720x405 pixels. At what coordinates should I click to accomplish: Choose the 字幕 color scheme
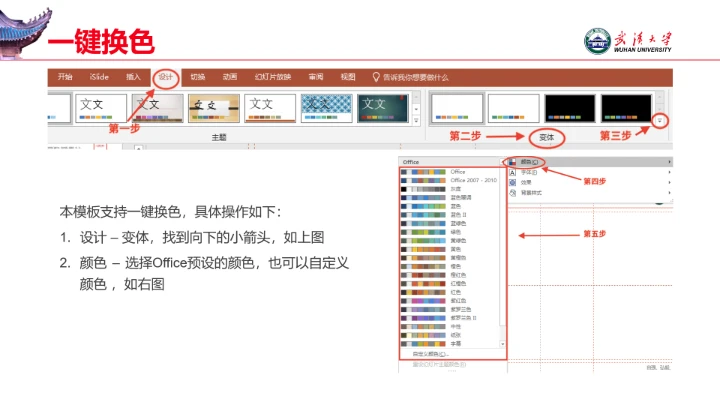click(x=449, y=343)
